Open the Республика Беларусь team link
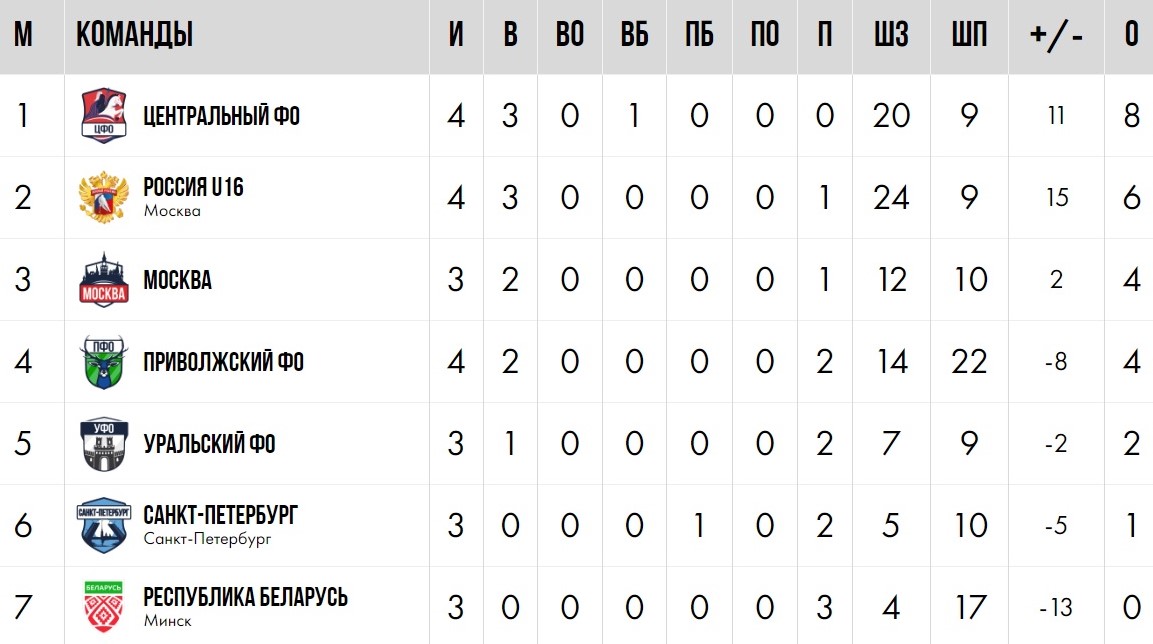This screenshot has height=644, width=1153. [245, 598]
